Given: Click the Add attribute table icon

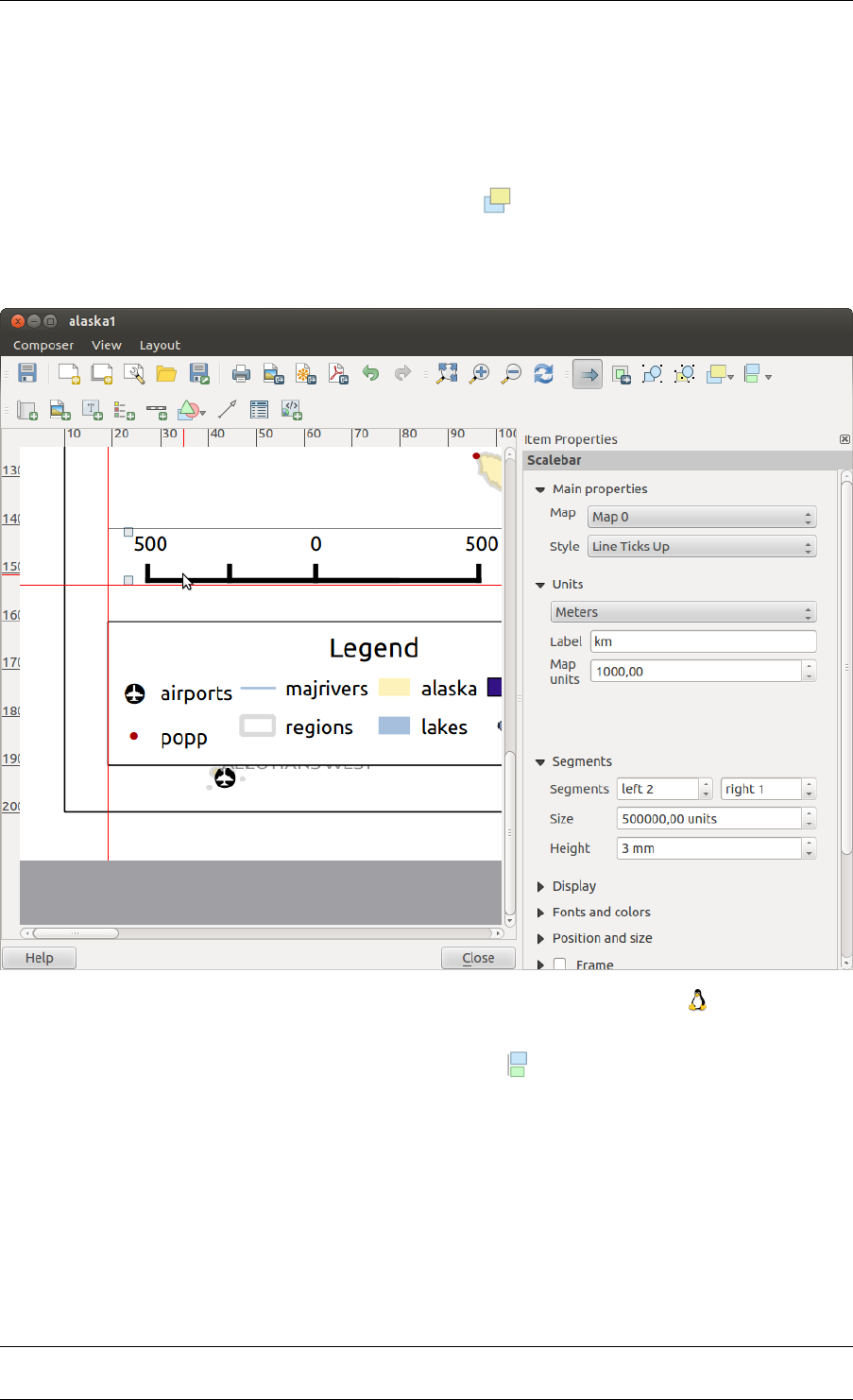Looking at the screenshot, I should point(259,410).
